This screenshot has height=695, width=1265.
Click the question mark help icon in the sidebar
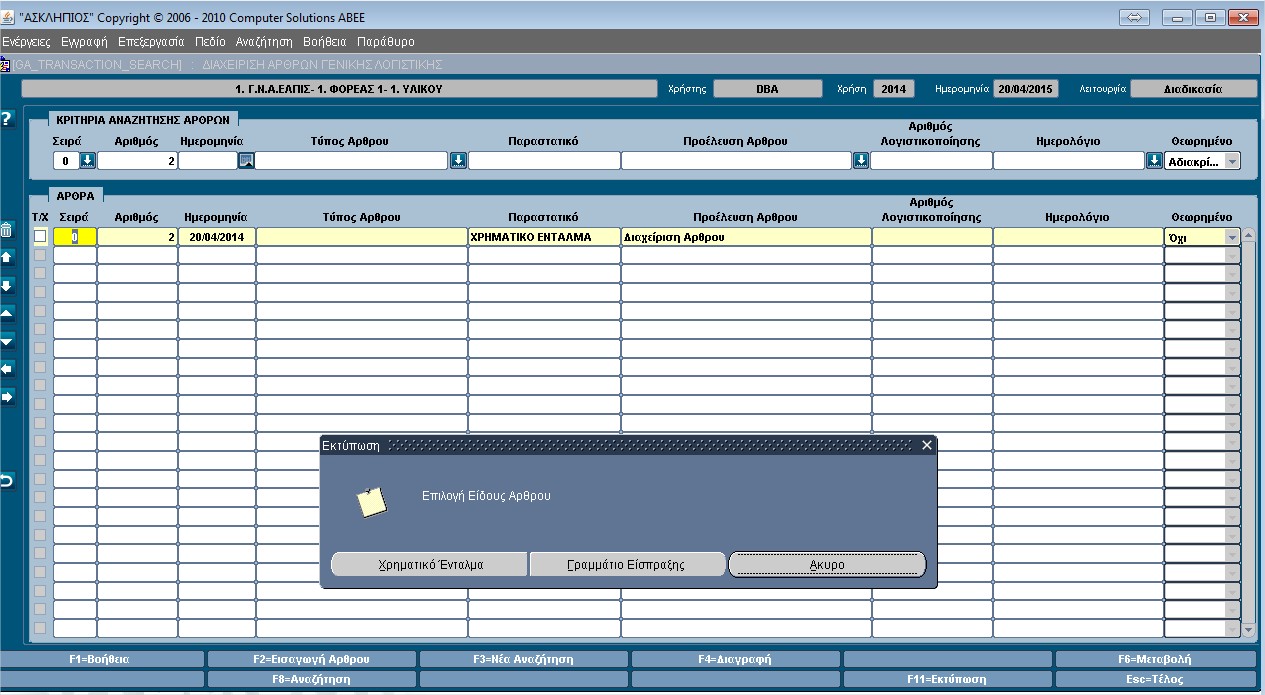coord(7,118)
